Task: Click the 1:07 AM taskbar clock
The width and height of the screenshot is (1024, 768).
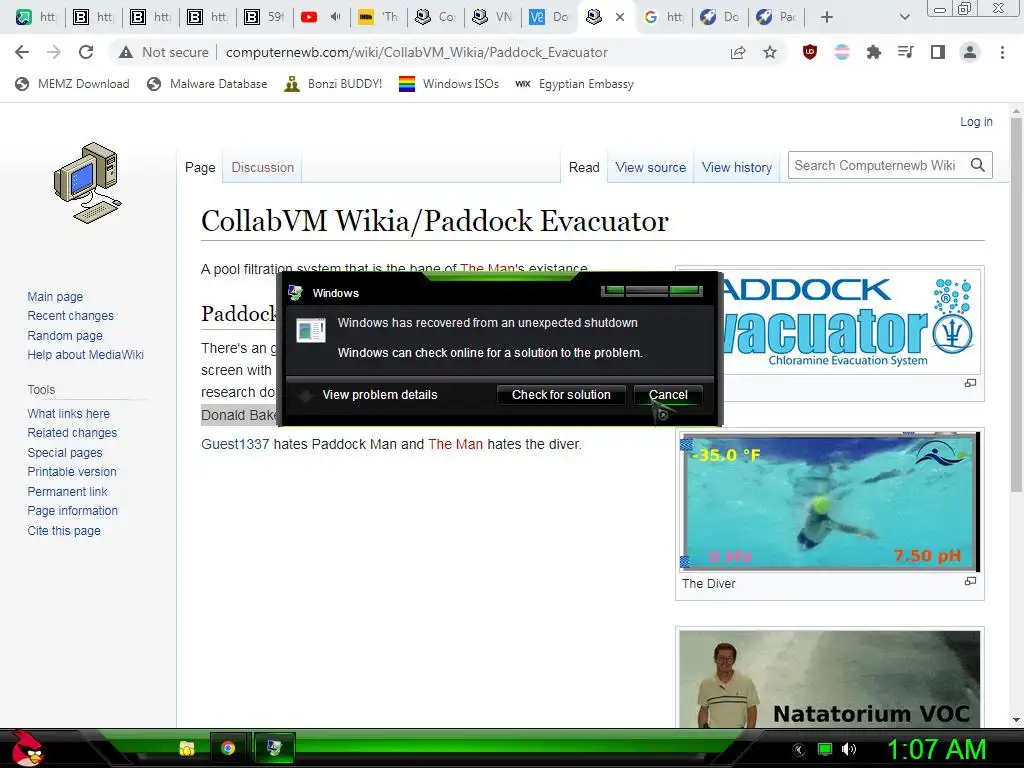Action: 936,749
